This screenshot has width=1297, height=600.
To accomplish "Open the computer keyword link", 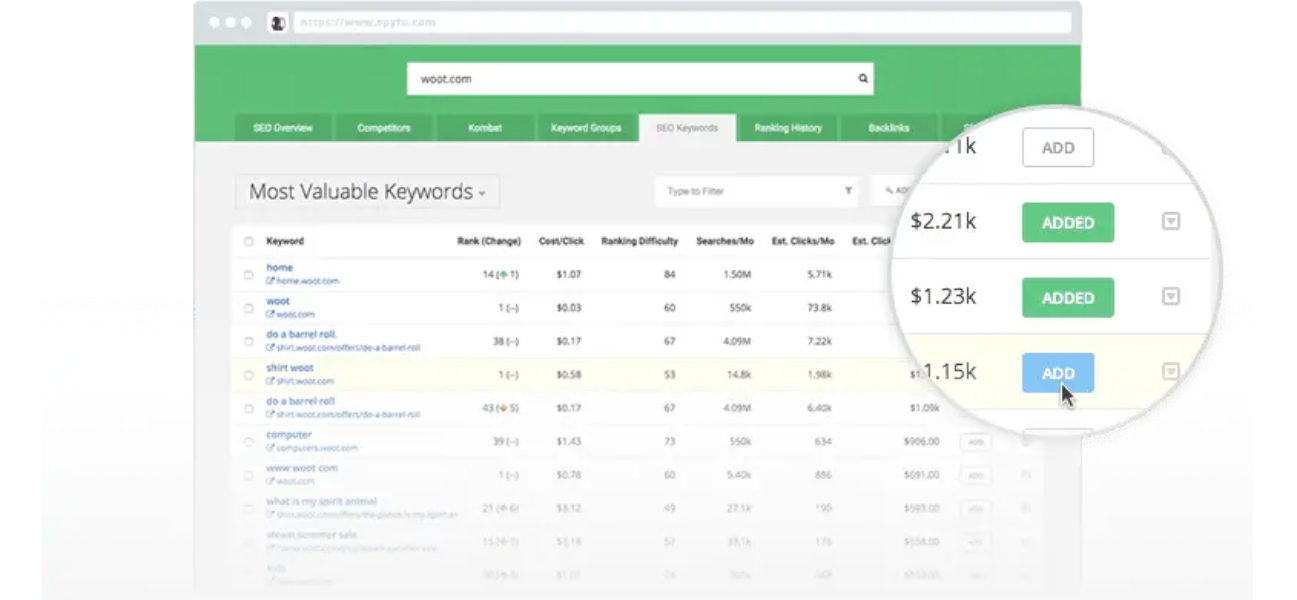I will [289, 434].
